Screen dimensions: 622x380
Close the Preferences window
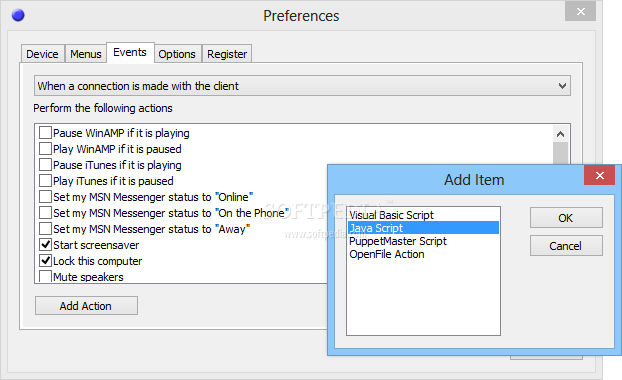click(580, 12)
